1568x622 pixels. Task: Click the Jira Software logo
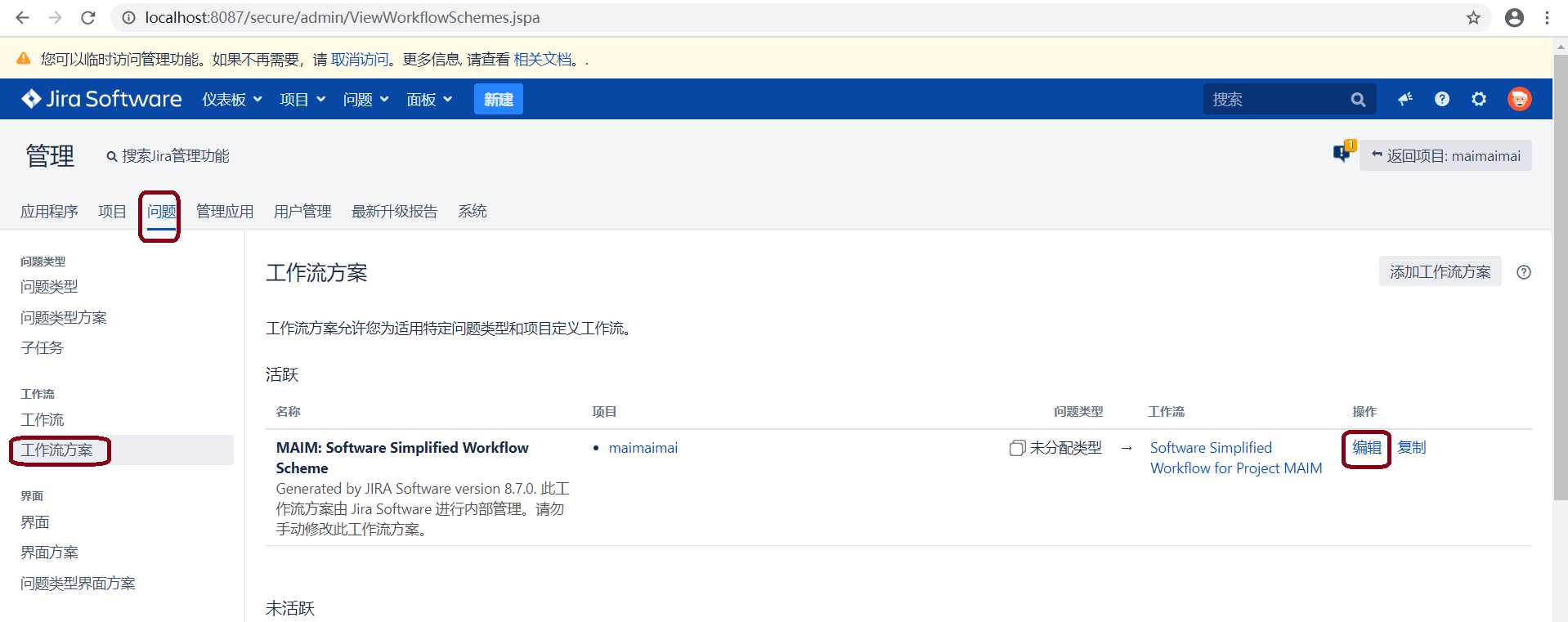pos(101,99)
